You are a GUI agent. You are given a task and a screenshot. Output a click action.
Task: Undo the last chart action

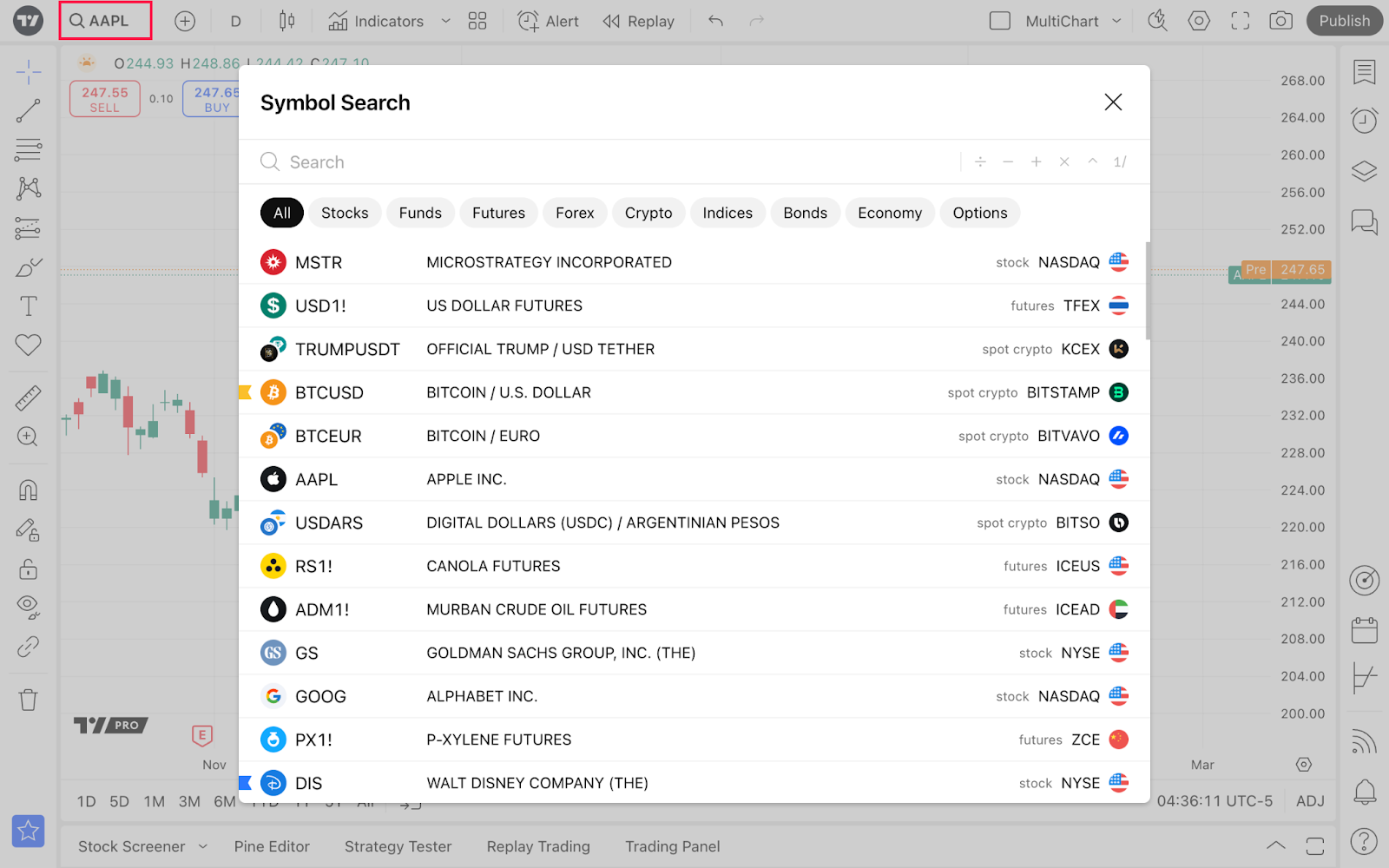[715, 21]
